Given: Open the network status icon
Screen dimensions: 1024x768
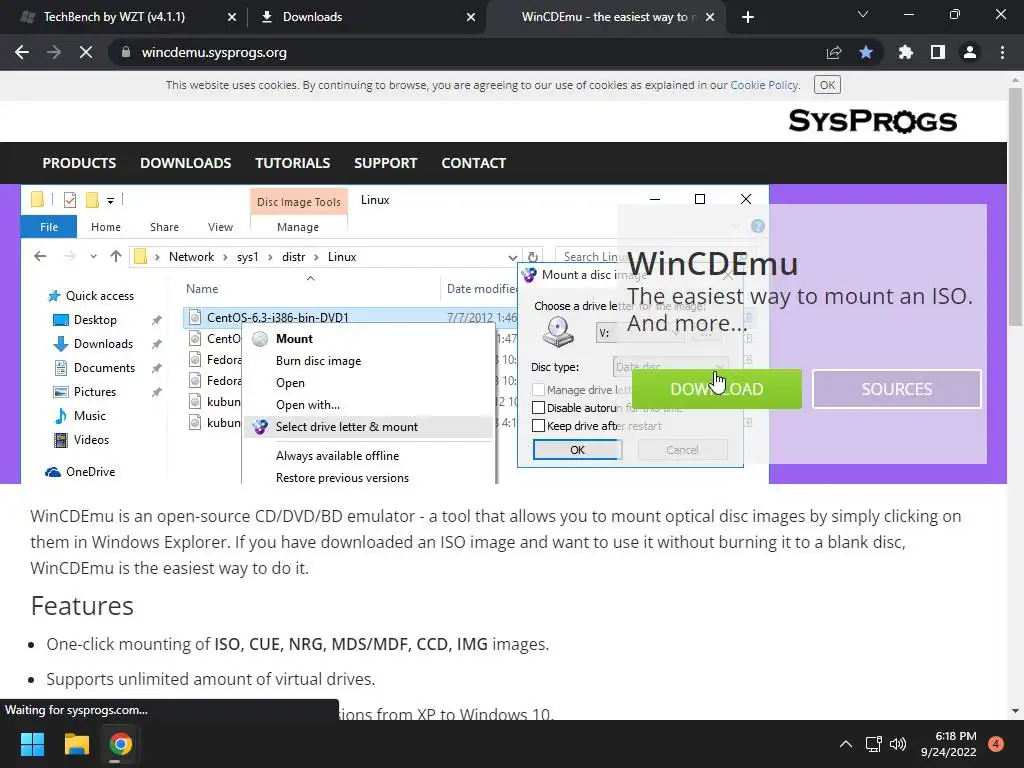Looking at the screenshot, I should tap(873, 744).
